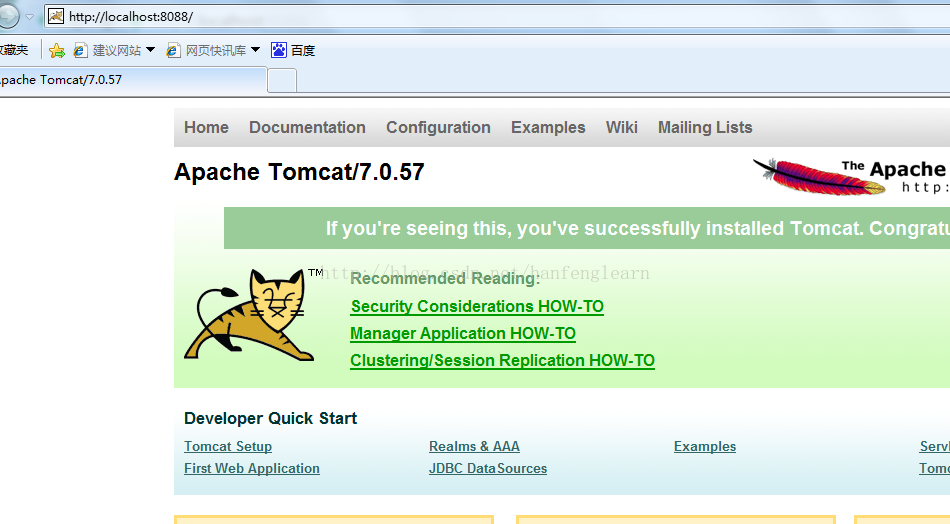Image resolution: width=950 pixels, height=524 pixels.
Task: Open a new blank browser tab
Action: click(282, 81)
